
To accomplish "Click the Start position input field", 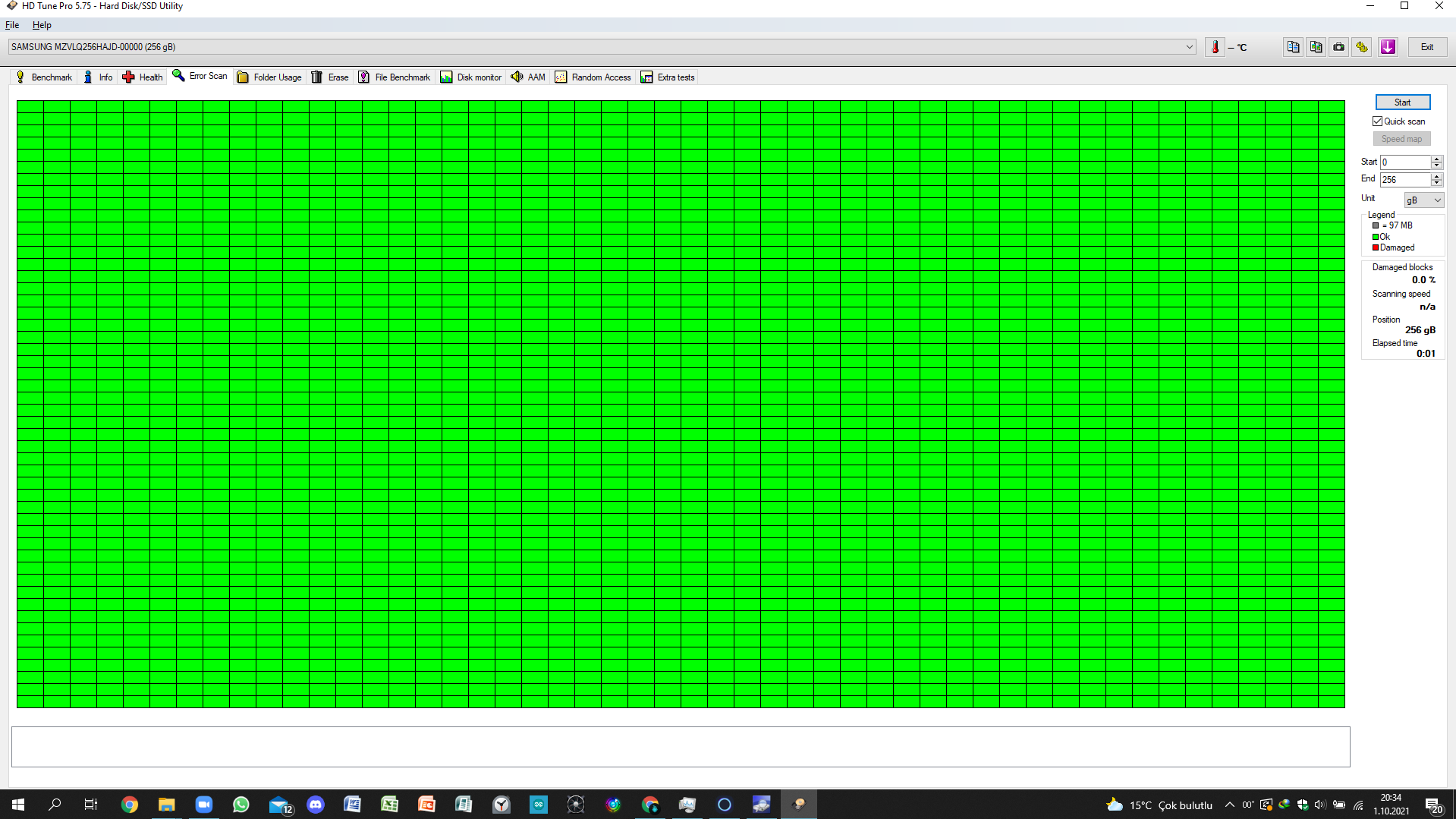I will point(1405,162).
